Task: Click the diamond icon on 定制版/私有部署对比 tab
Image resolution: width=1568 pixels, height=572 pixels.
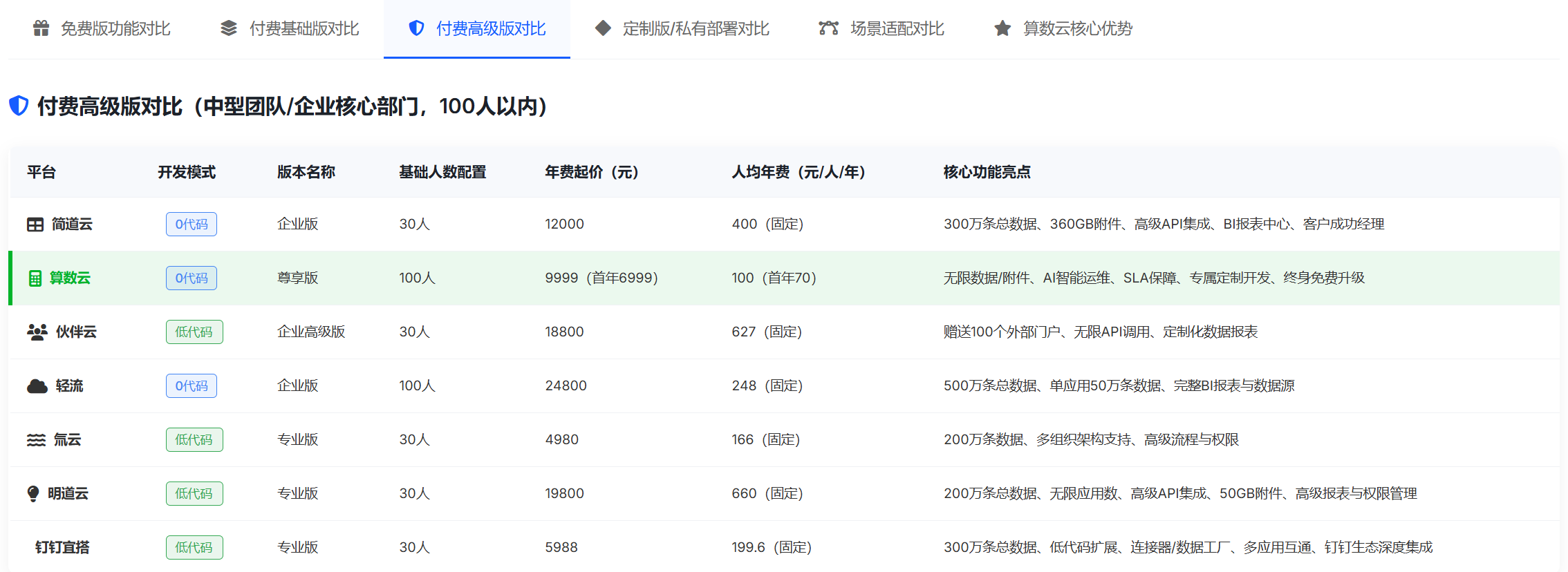Action: pos(603,28)
